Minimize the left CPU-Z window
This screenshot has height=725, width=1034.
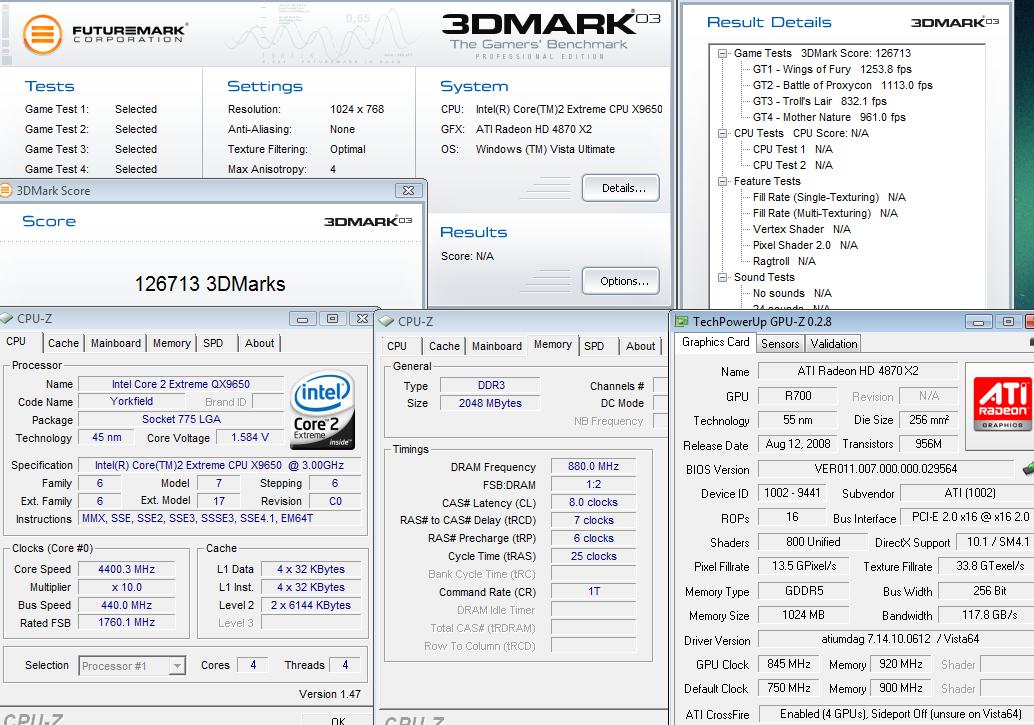pyautogui.click(x=302, y=319)
